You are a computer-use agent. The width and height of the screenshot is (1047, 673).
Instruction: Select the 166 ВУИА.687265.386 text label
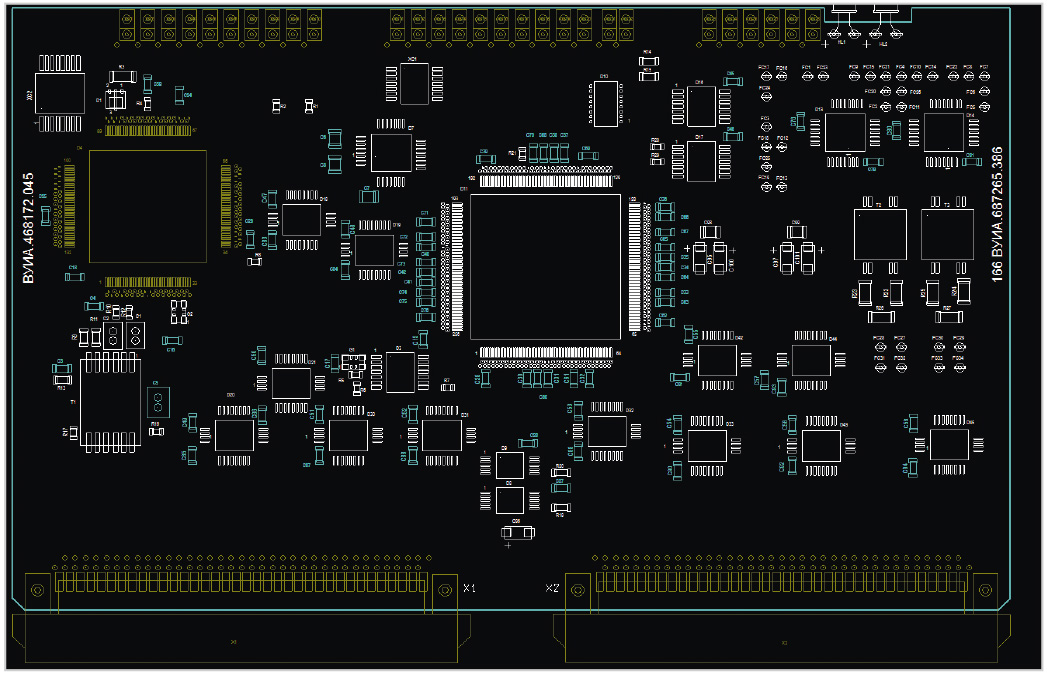point(997,214)
